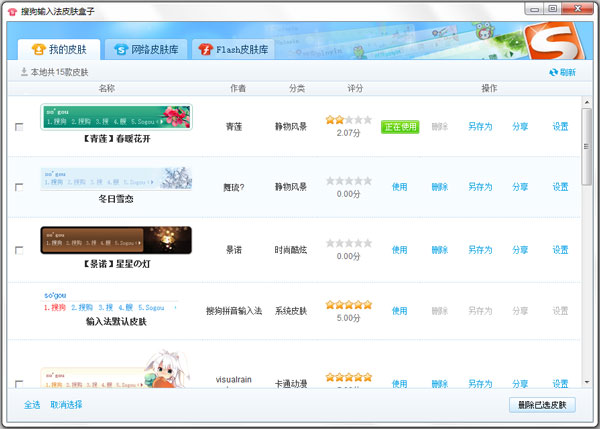Tick the checkbox for 冬日雪恋 skin
Image resolution: width=600 pixels, height=429 pixels.
[19, 187]
